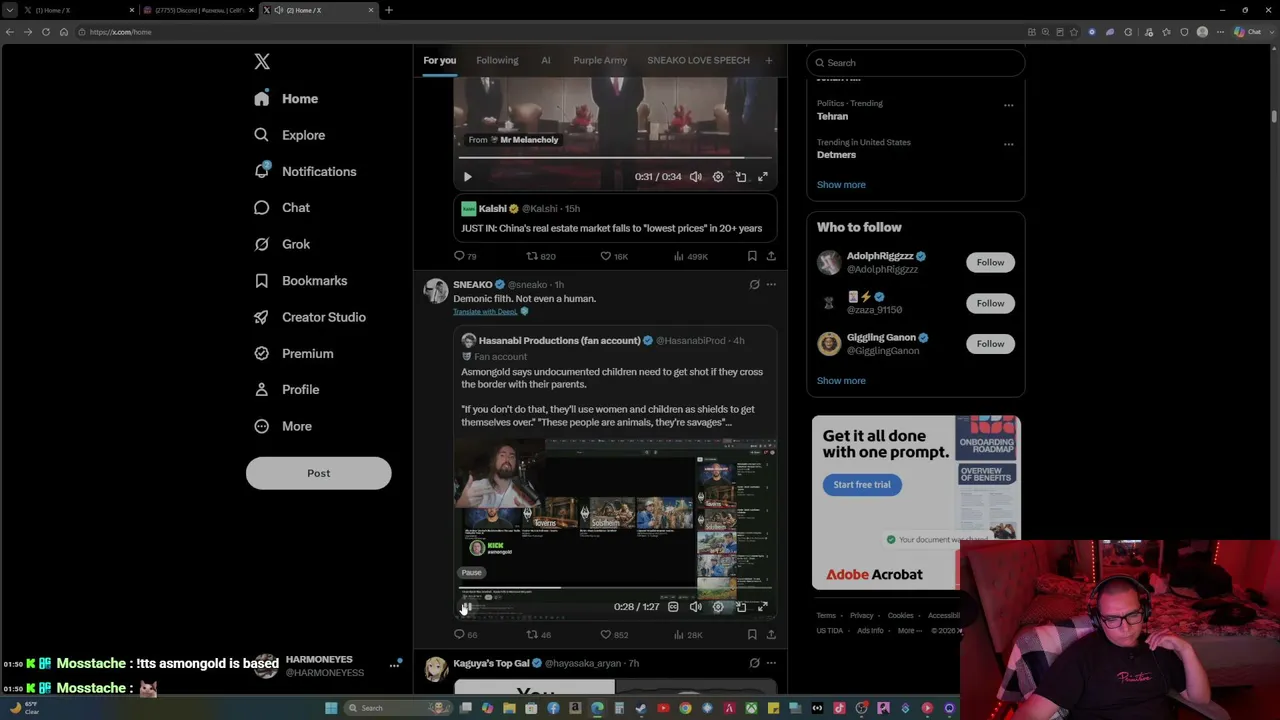Viewport: 1280px width, 720px height.
Task: Bookmark the Kalshi post
Action: pos(752,256)
